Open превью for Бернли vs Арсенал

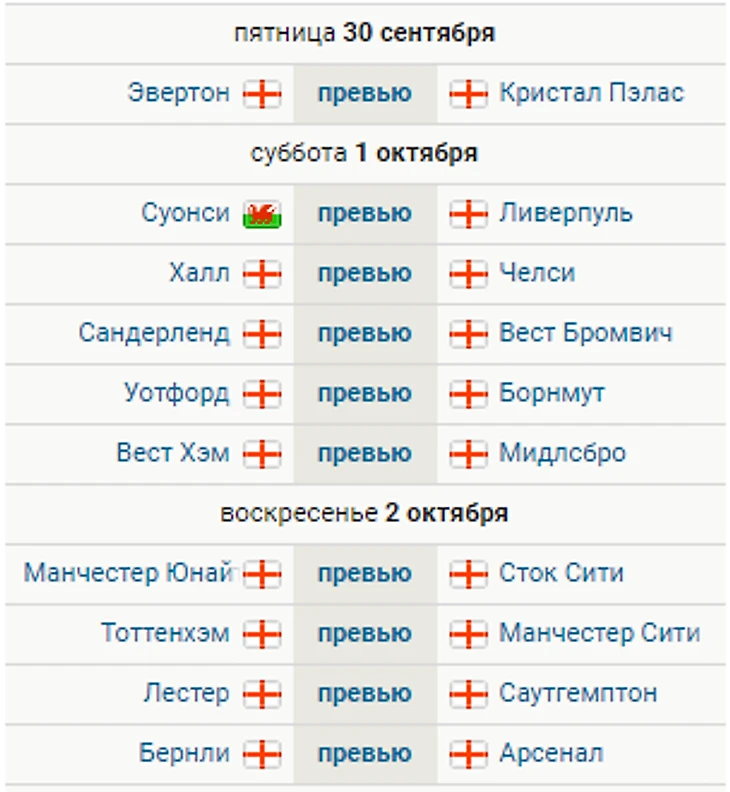(x=365, y=754)
